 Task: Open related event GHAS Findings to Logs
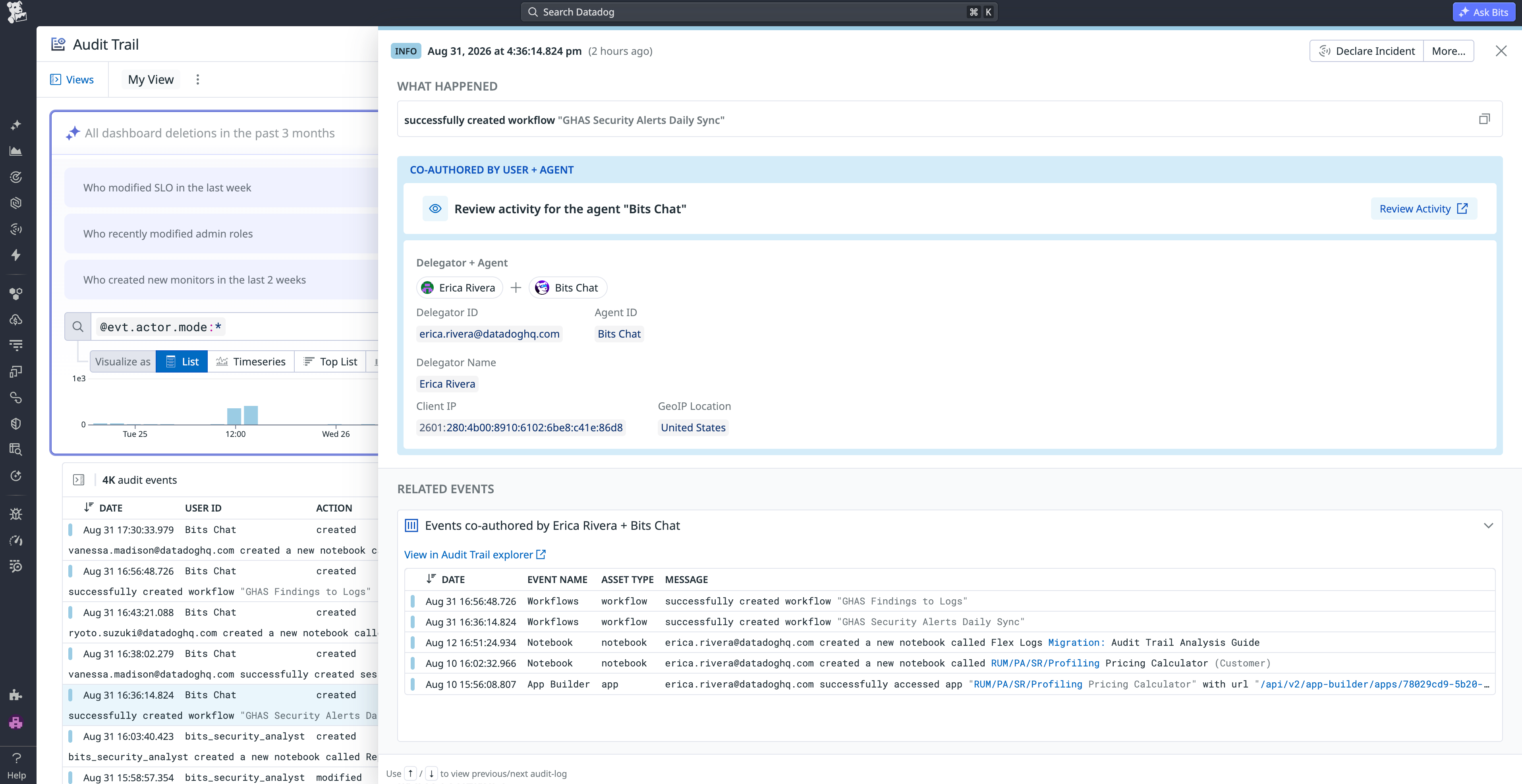pyautogui.click(x=950, y=601)
